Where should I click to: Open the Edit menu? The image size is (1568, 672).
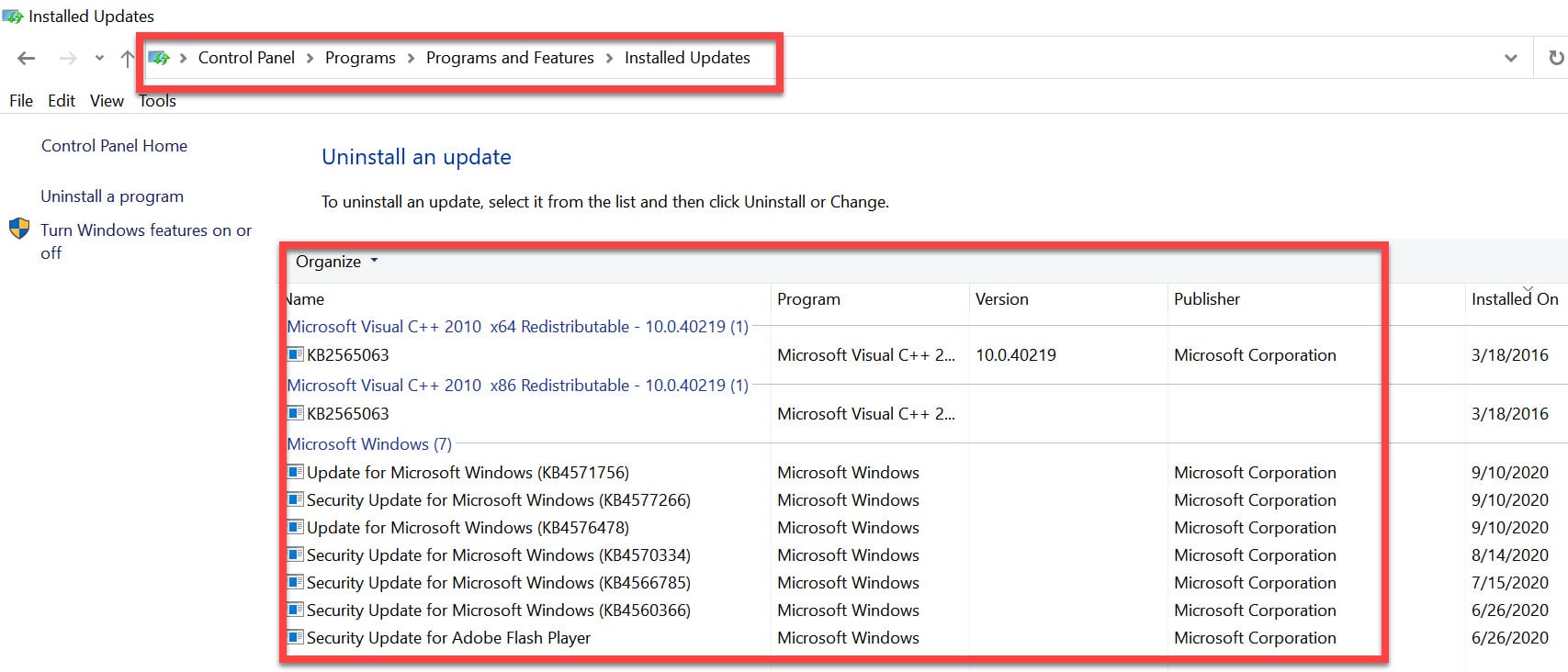(62, 101)
